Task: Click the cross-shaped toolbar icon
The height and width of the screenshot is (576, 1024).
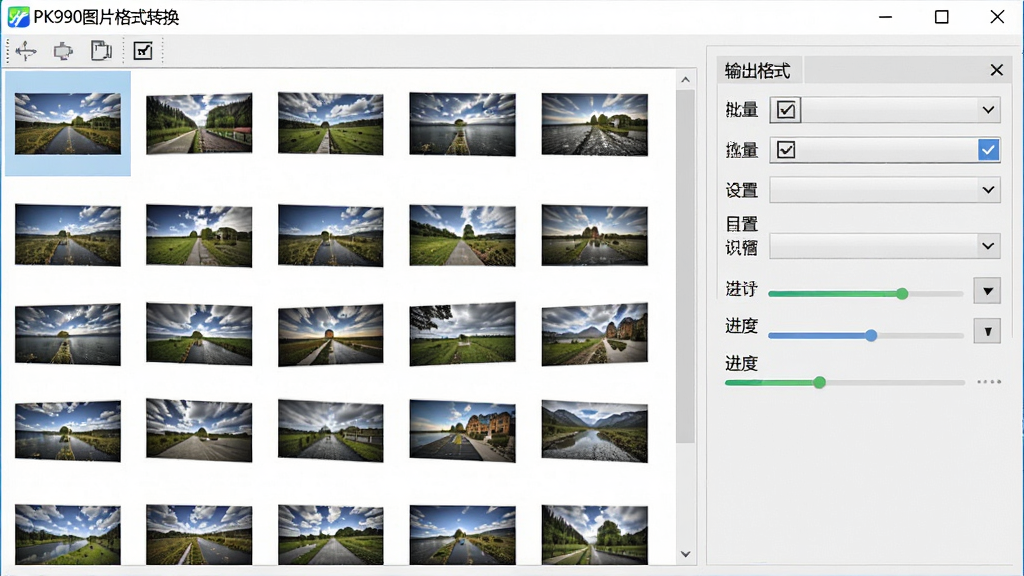Action: 63,51
